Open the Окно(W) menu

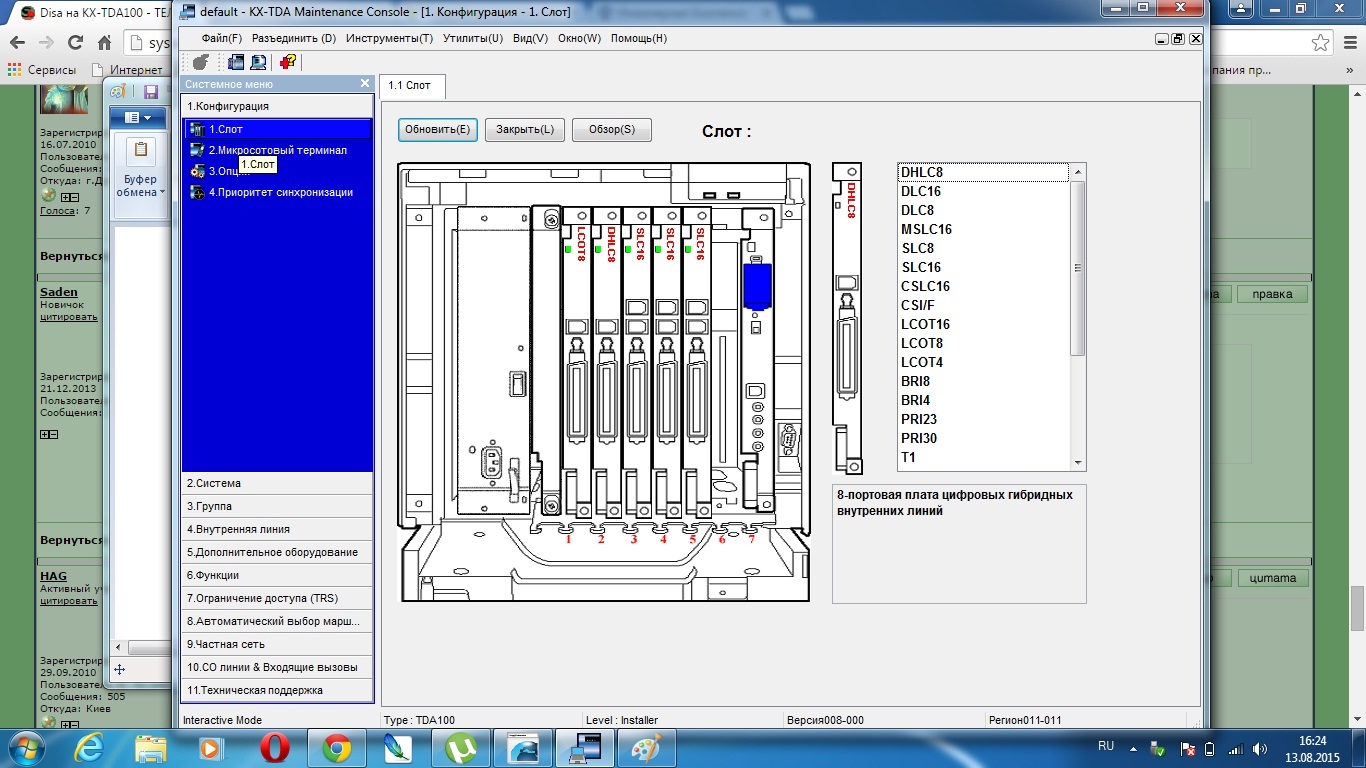point(579,38)
